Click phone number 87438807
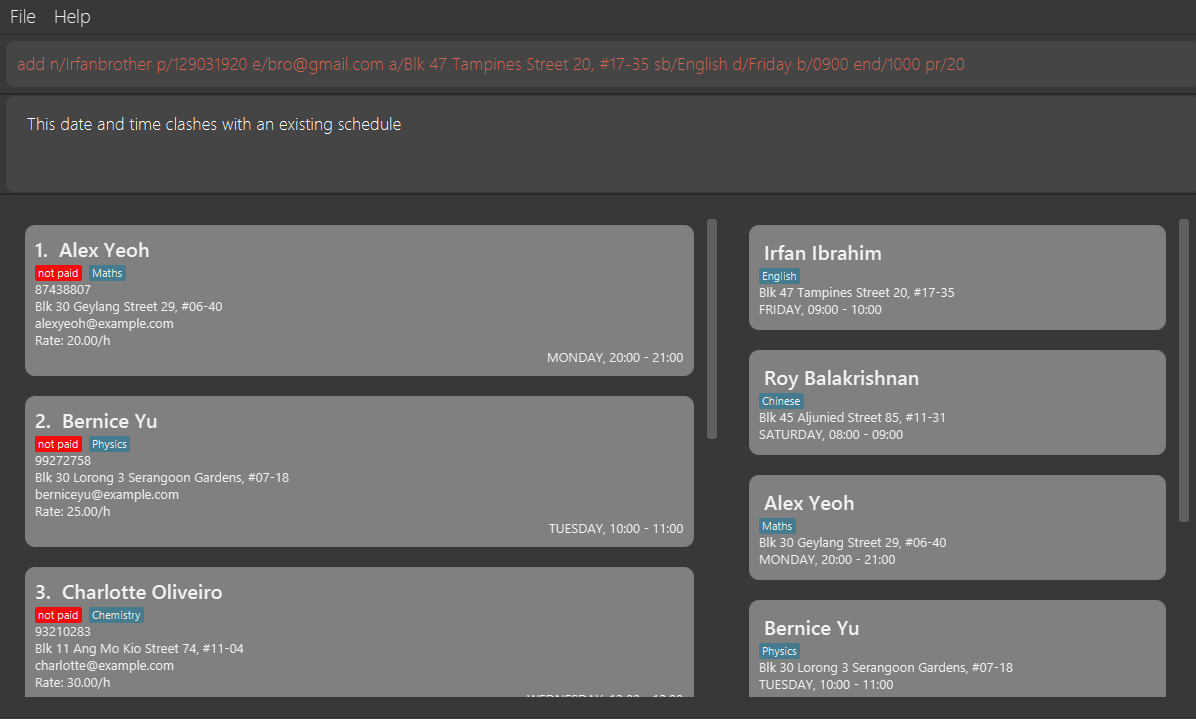1196x719 pixels. pyautogui.click(x=63, y=290)
